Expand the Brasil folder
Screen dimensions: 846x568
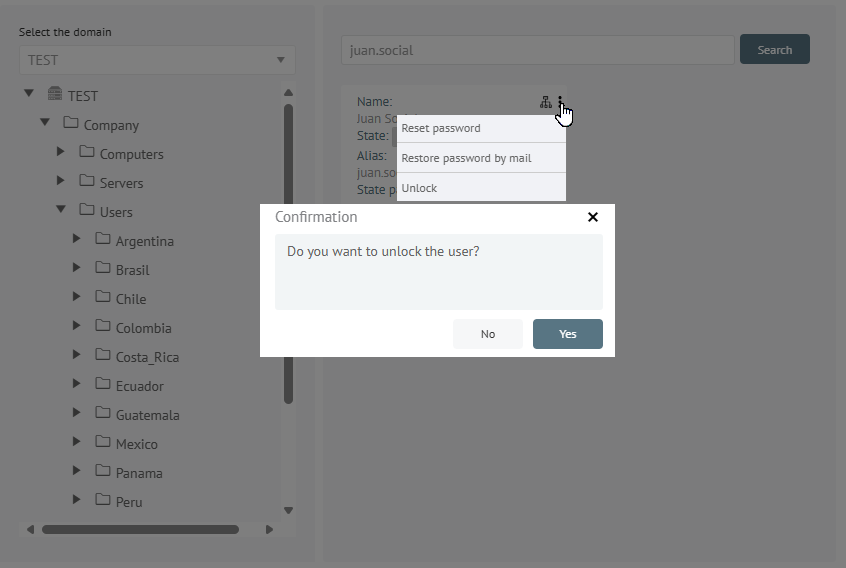(x=77, y=268)
